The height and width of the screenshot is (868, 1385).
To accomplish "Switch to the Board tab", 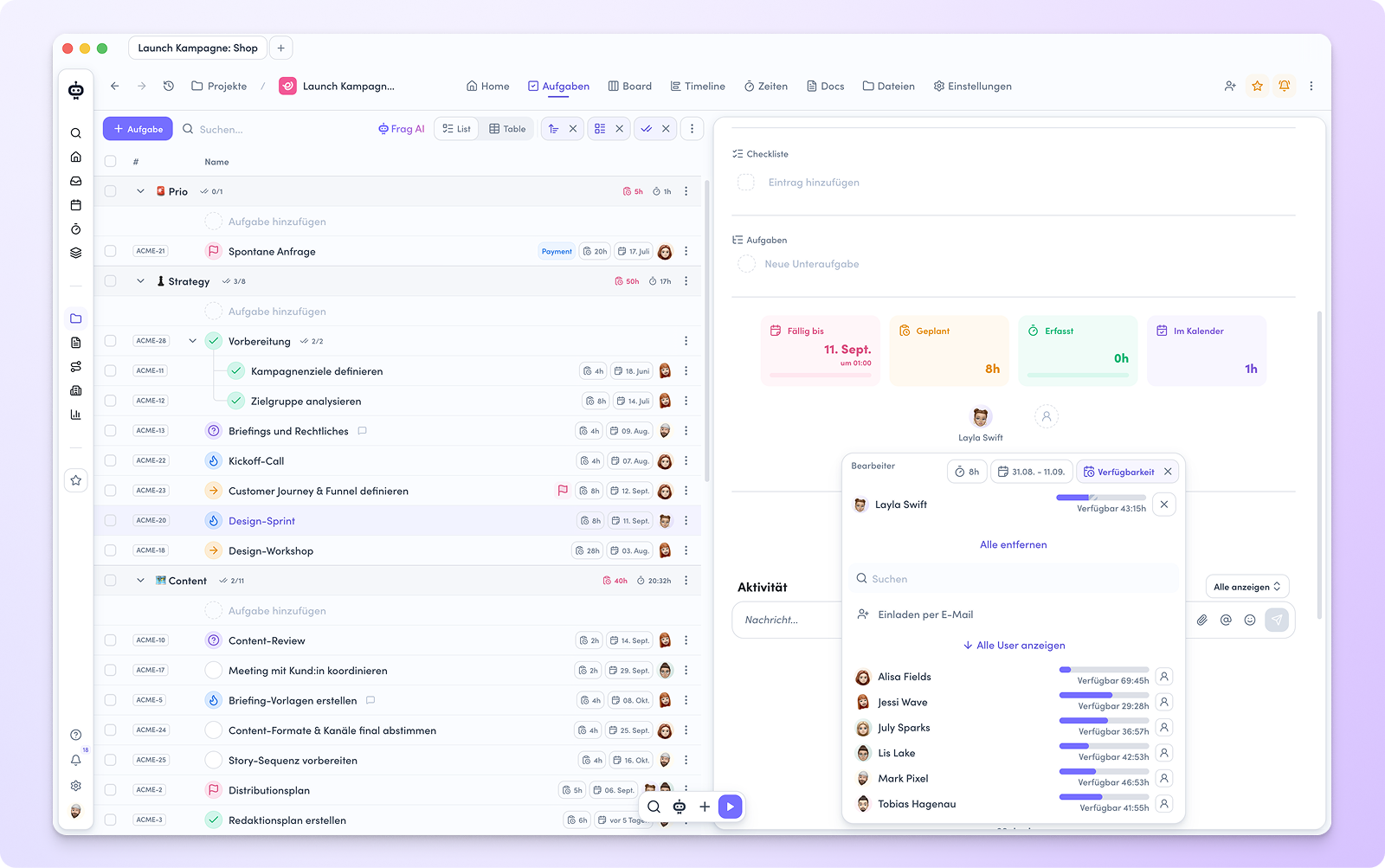I will click(629, 86).
